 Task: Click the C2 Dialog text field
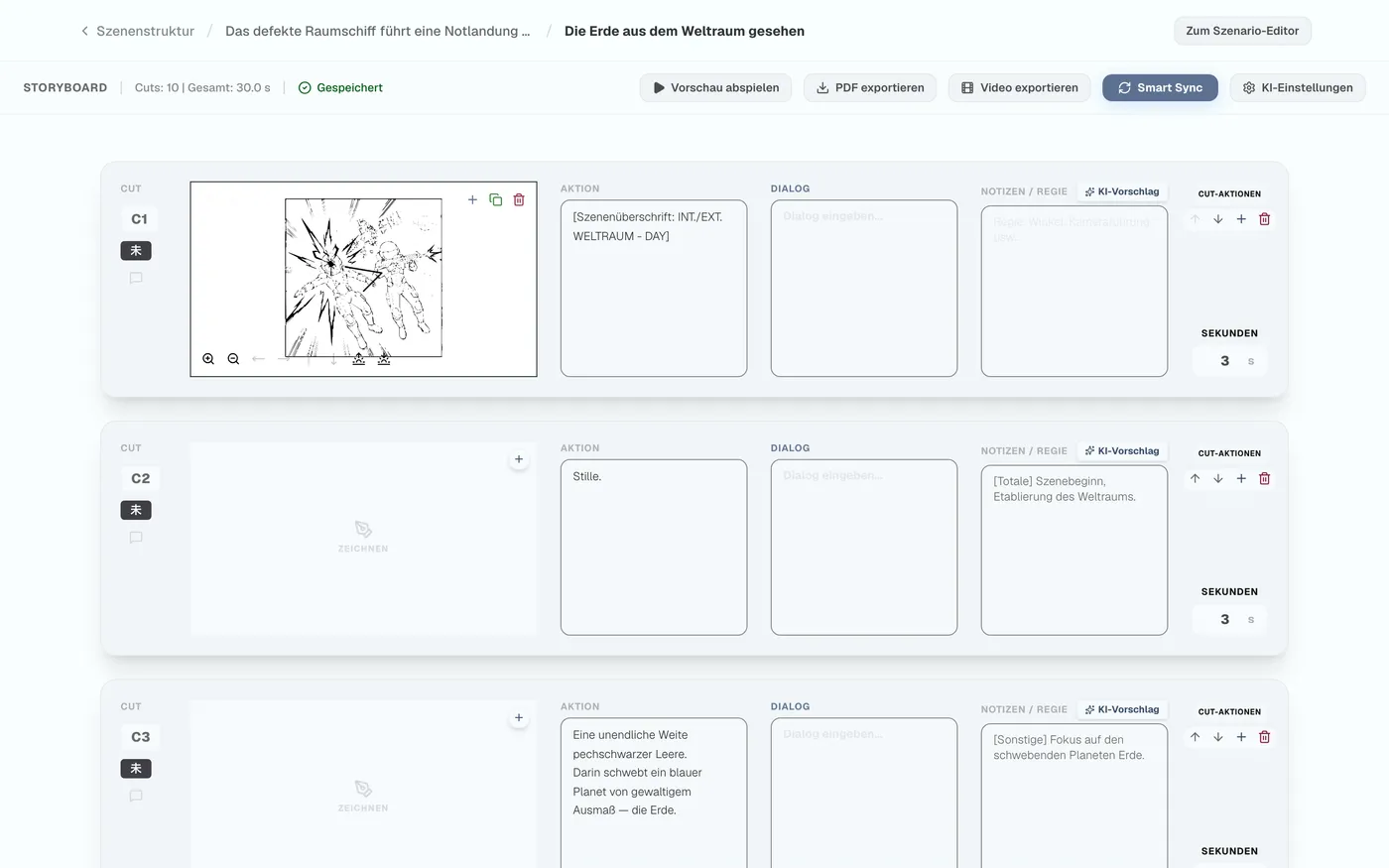[864, 548]
